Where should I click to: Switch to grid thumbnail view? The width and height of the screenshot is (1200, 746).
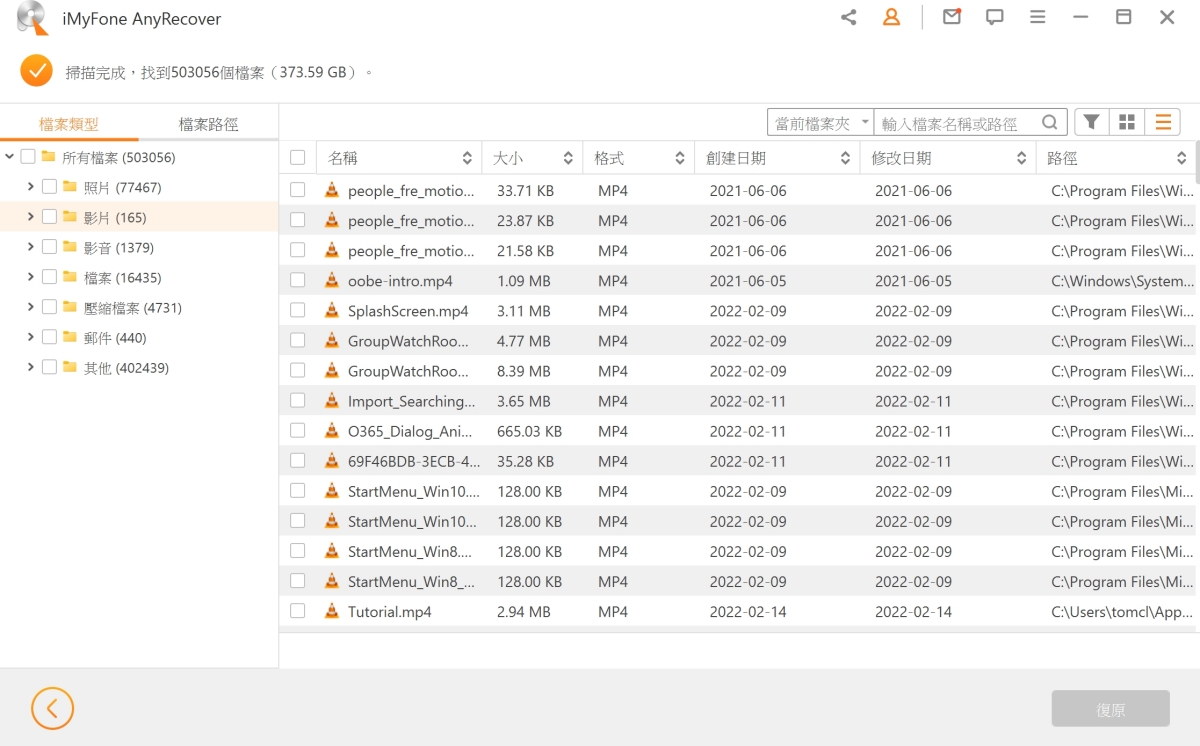1127,122
